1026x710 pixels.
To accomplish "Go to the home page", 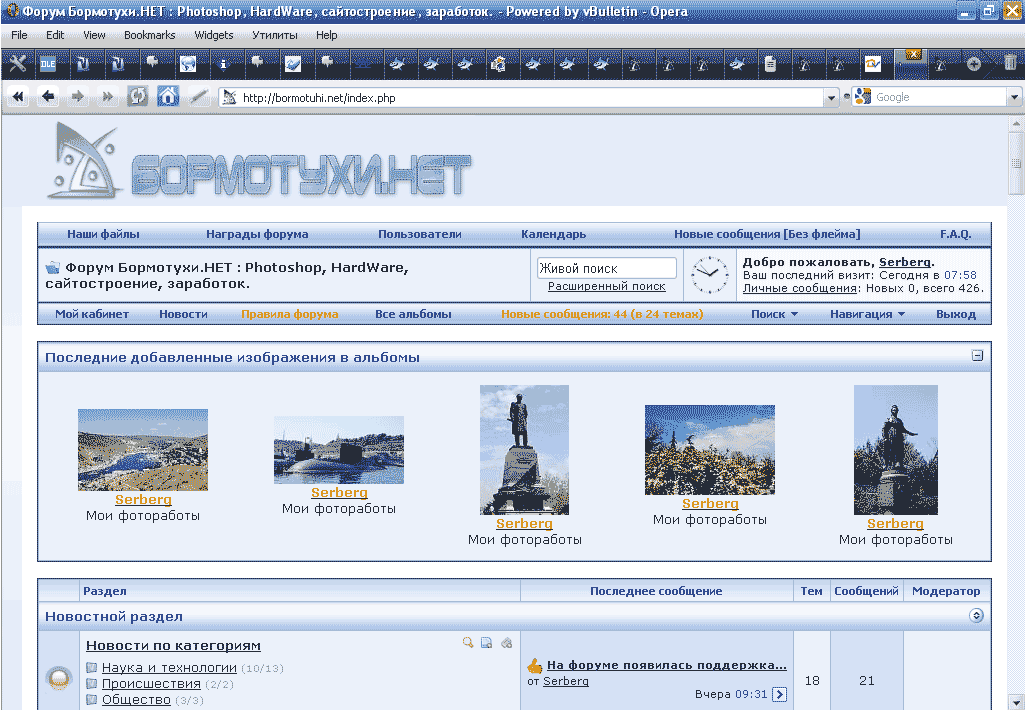I will pyautogui.click(x=168, y=97).
